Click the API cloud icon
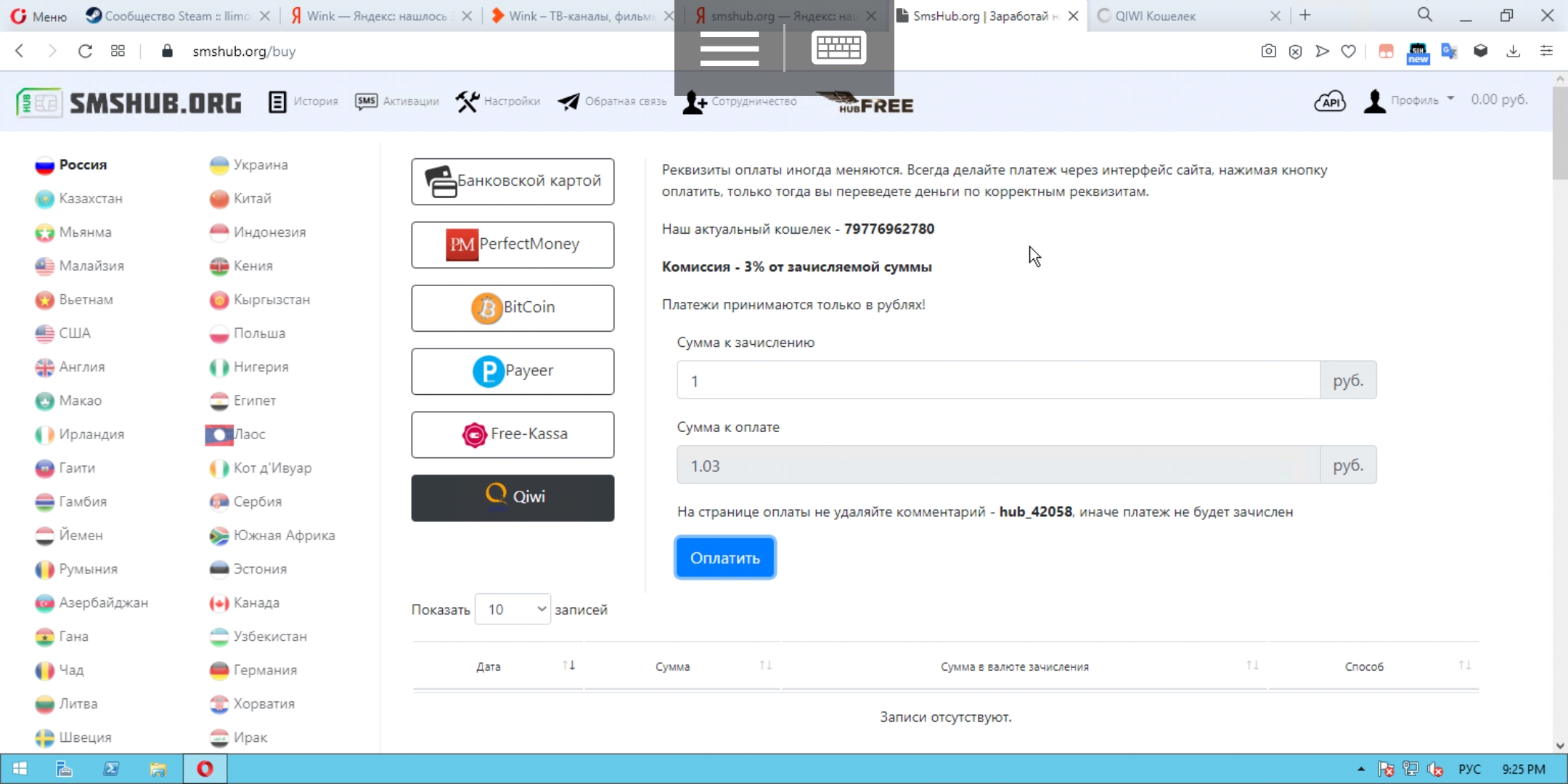Viewport: 1568px width, 784px height. pos(1329,102)
